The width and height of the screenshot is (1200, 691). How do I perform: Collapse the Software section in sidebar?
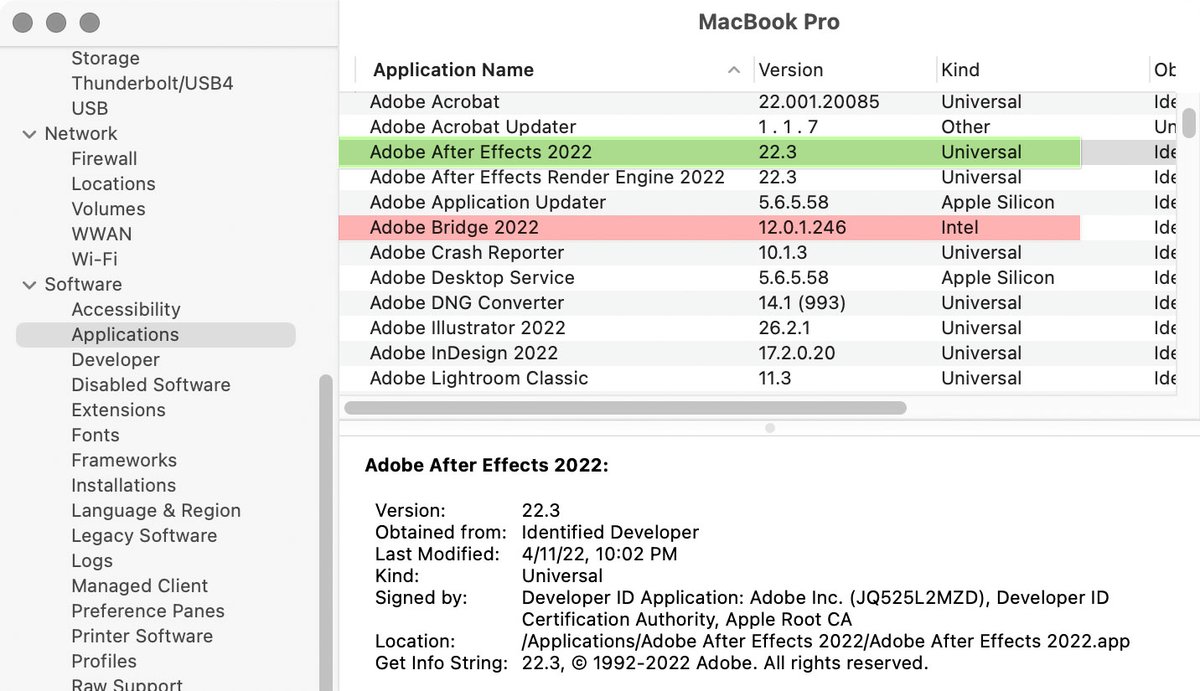(29, 285)
